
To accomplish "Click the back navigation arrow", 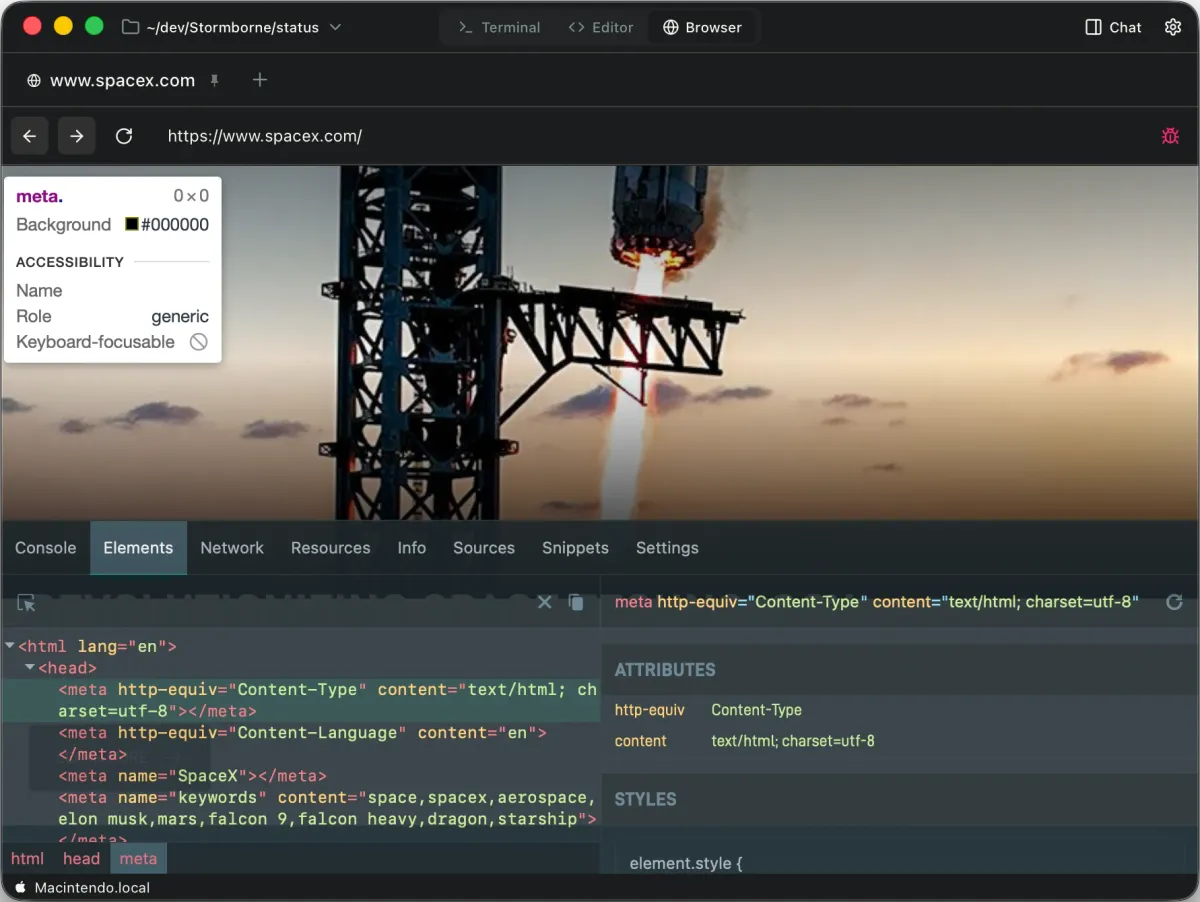I will point(29,135).
